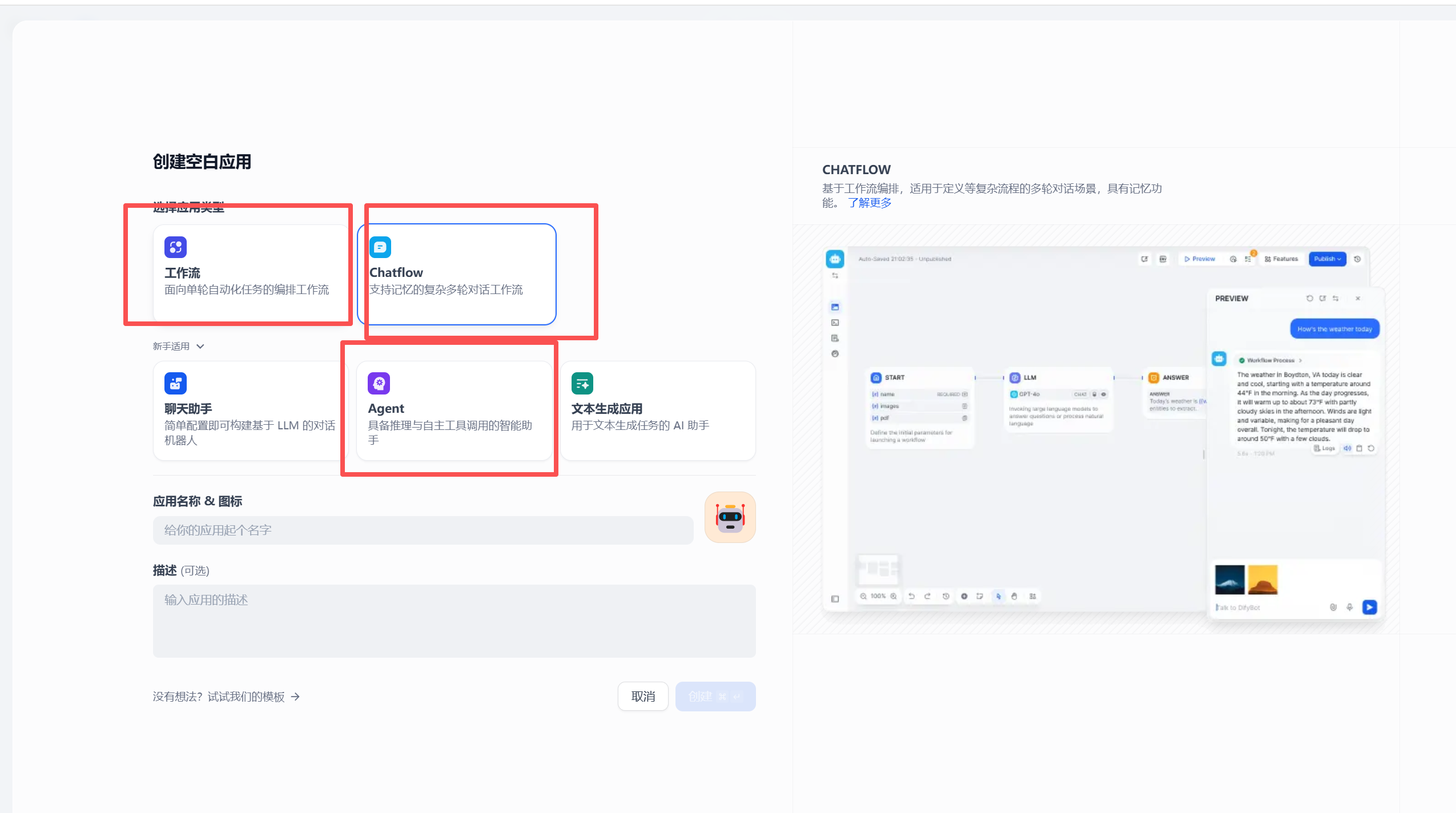Collapse the 新手适用 section
The height and width of the screenshot is (813, 1456).
pos(200,346)
